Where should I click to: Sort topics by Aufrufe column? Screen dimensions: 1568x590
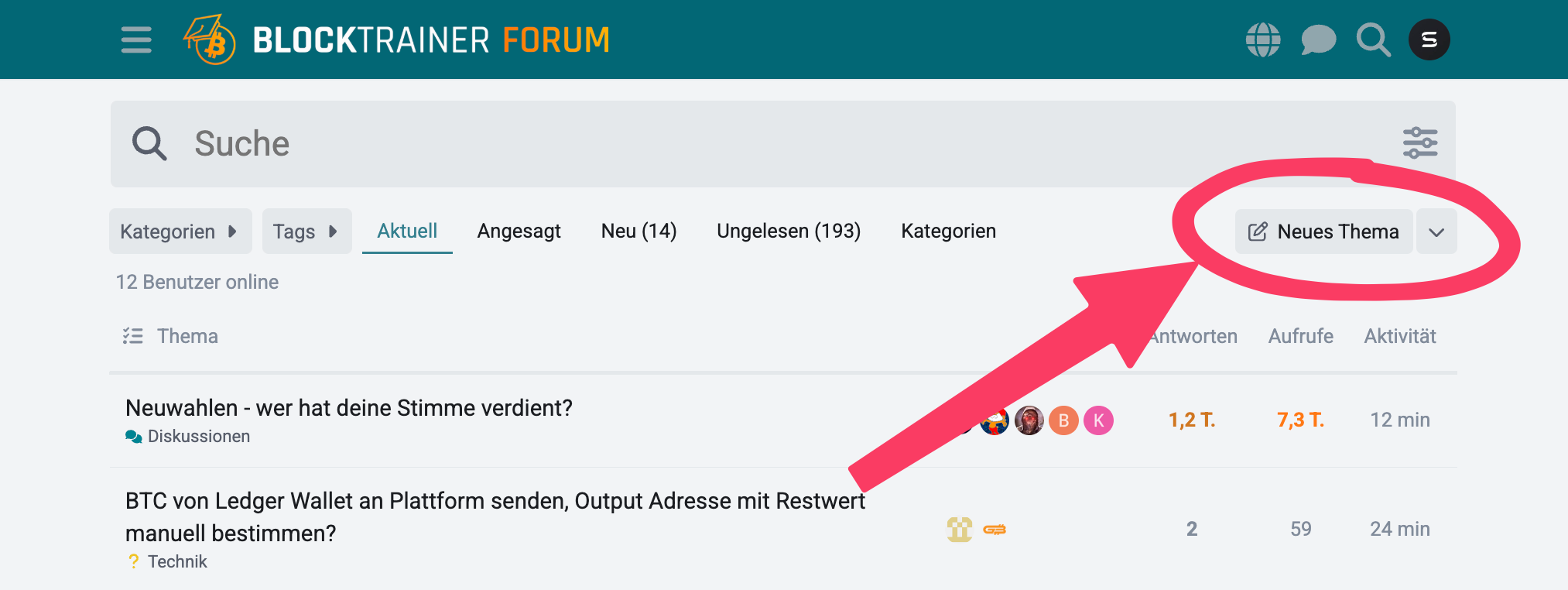coord(1300,336)
